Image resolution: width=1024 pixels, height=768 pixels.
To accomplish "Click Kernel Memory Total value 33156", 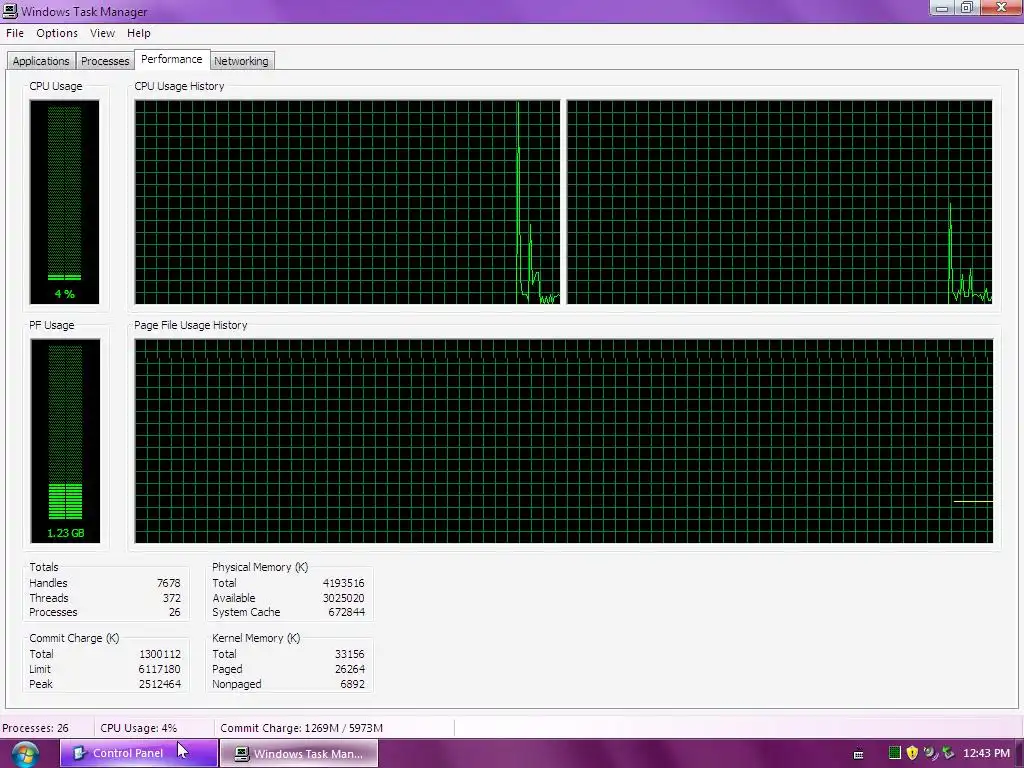I will coord(349,654).
